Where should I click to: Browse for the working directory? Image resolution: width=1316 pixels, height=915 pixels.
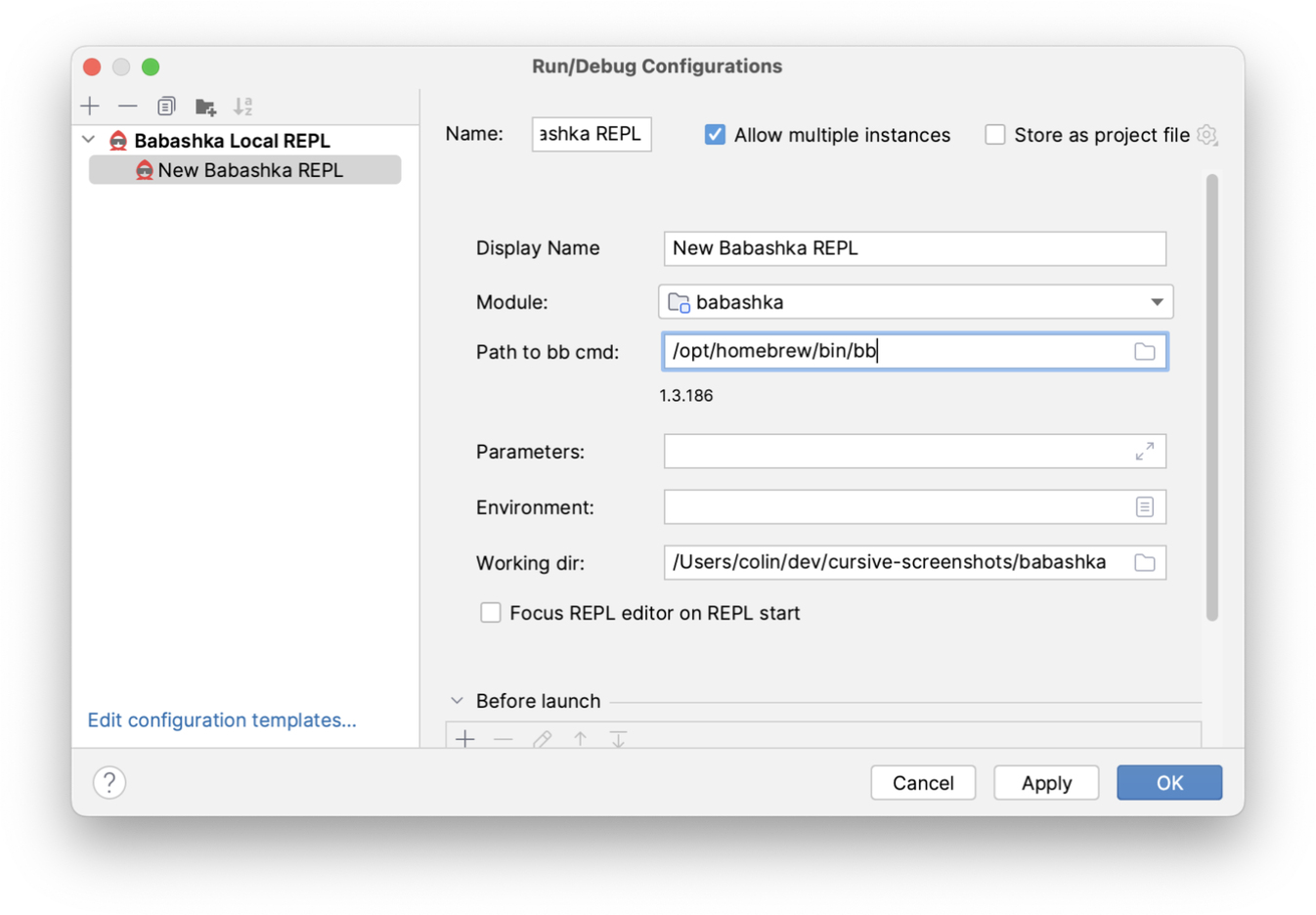1145,563
